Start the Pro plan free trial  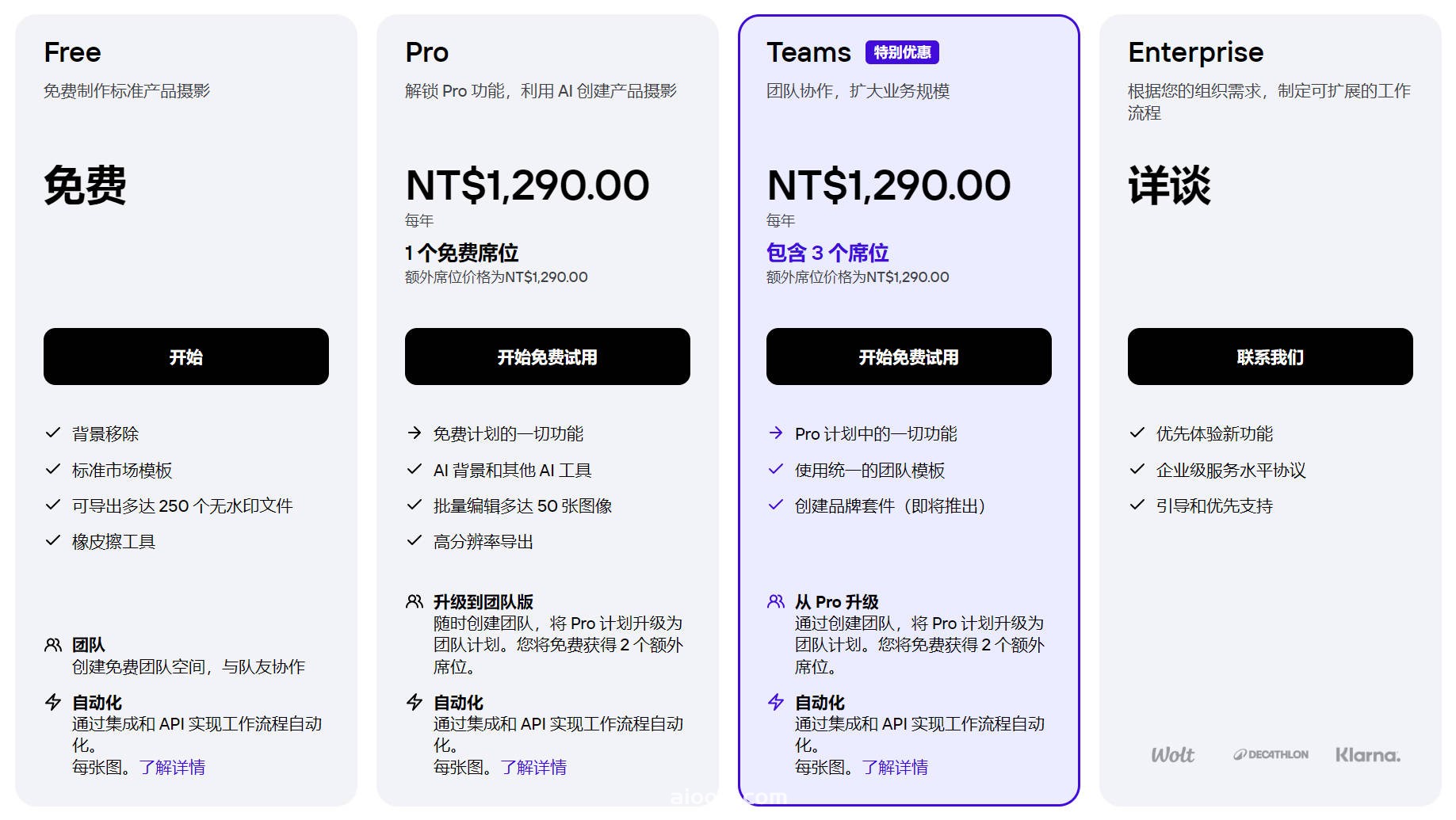coord(548,357)
